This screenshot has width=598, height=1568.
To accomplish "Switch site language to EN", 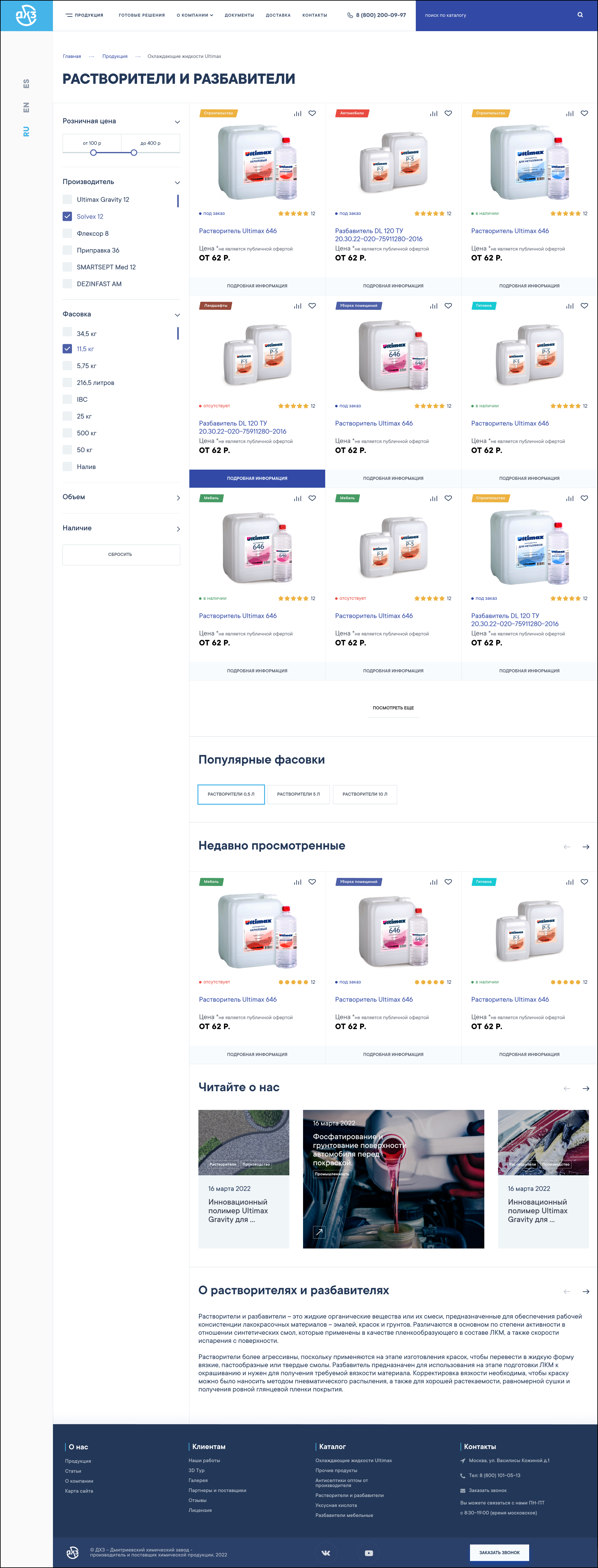I will coord(26,108).
